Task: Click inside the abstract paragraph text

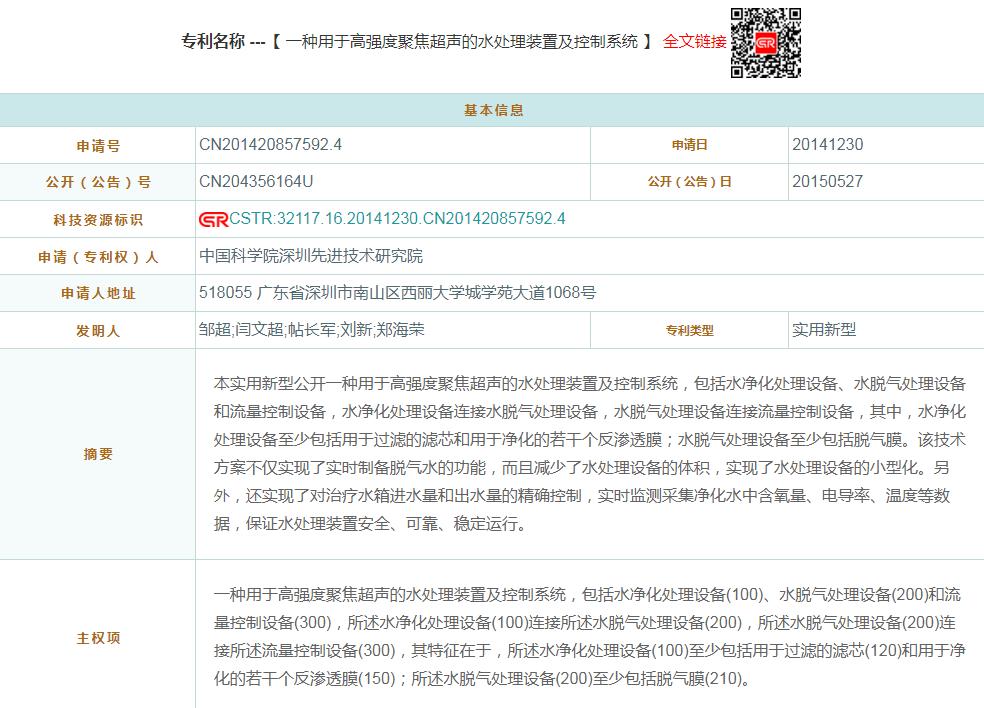Action: (589, 454)
